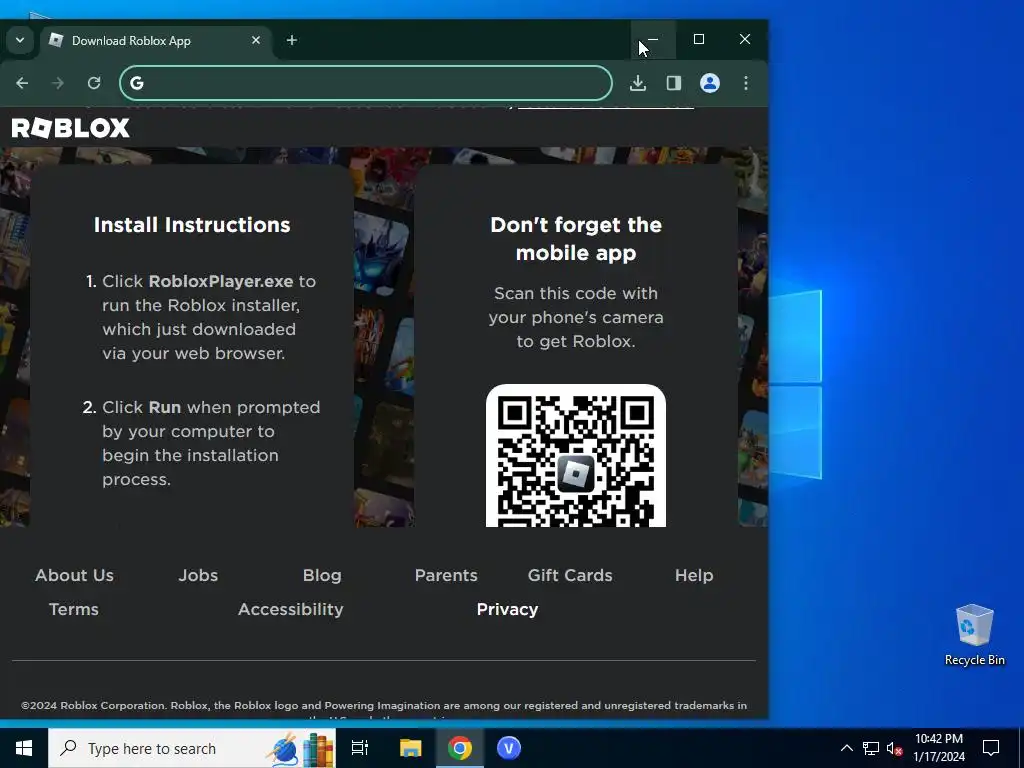Viewport: 1024px width, 768px height.
Task: Open Chrome three-dot menu
Action: [x=746, y=83]
